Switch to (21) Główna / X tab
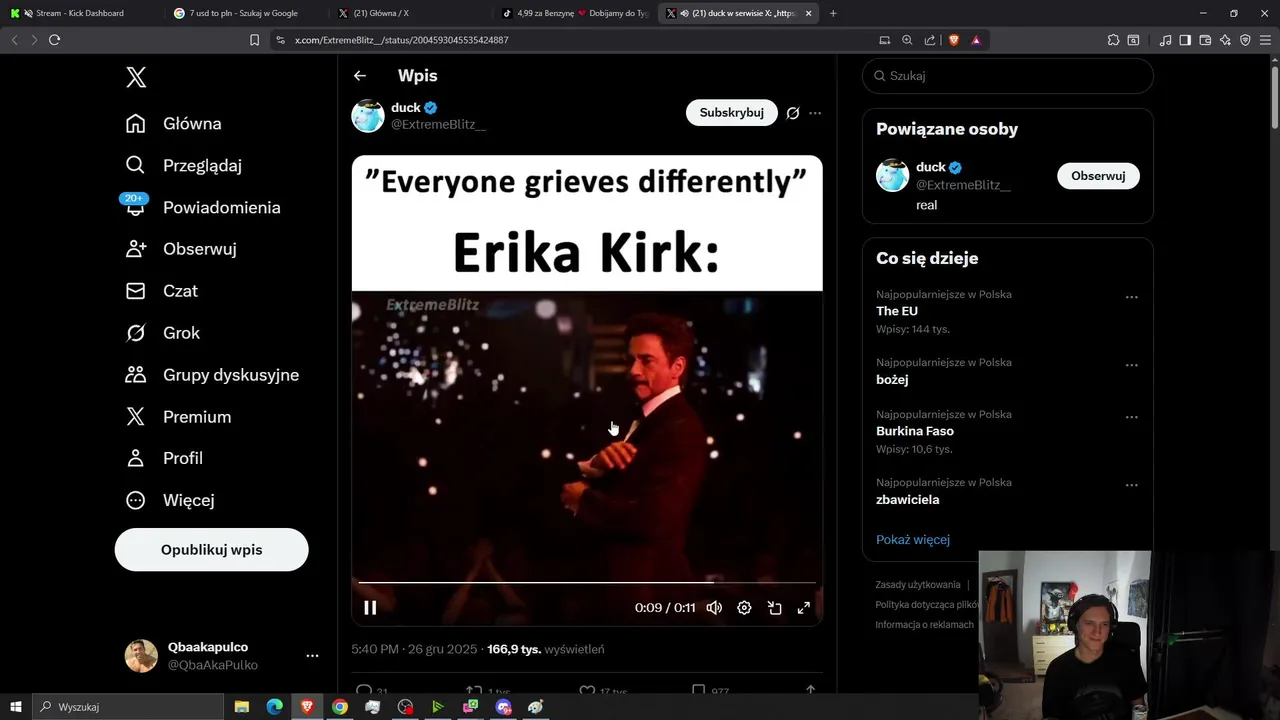 [x=411, y=13]
